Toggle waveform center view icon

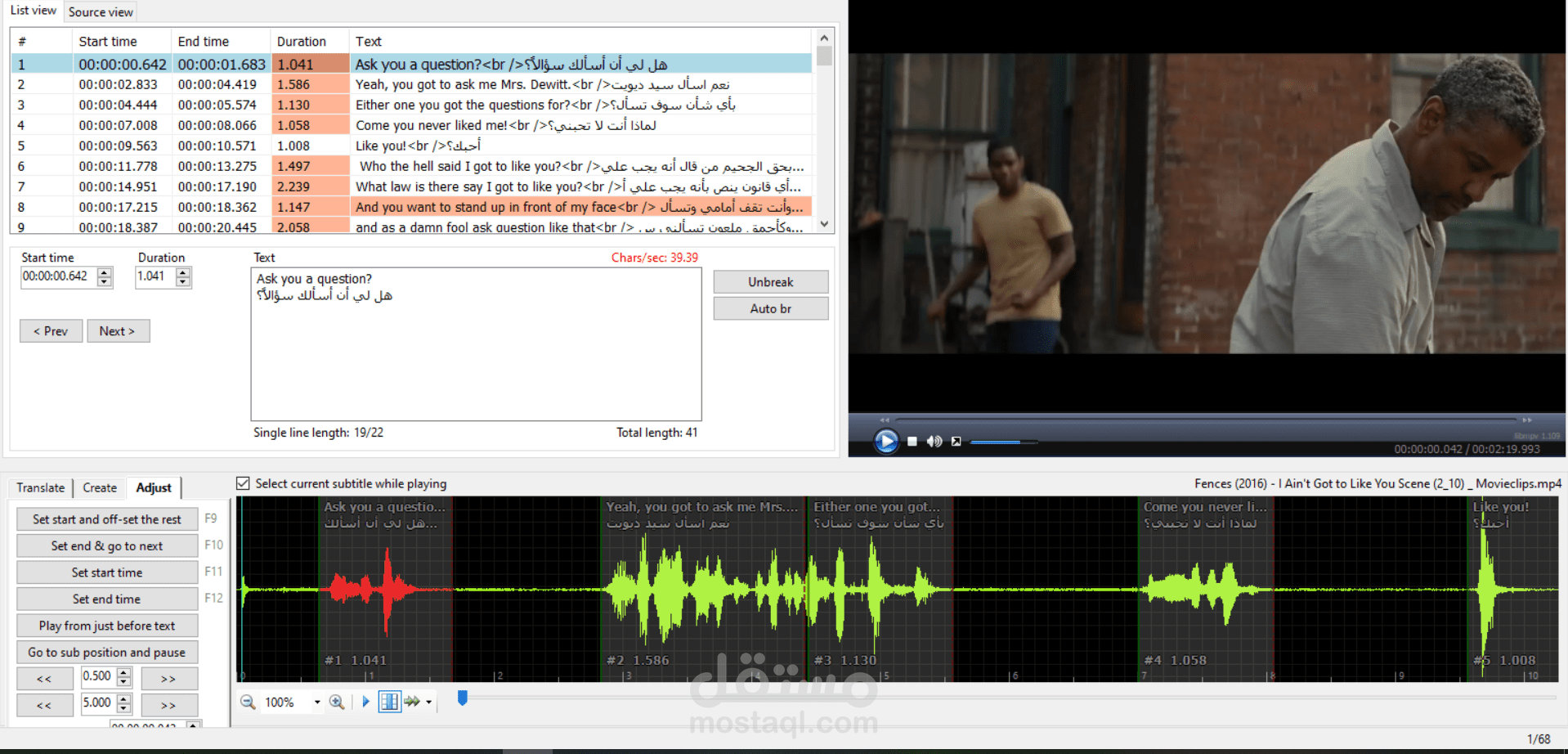click(390, 702)
